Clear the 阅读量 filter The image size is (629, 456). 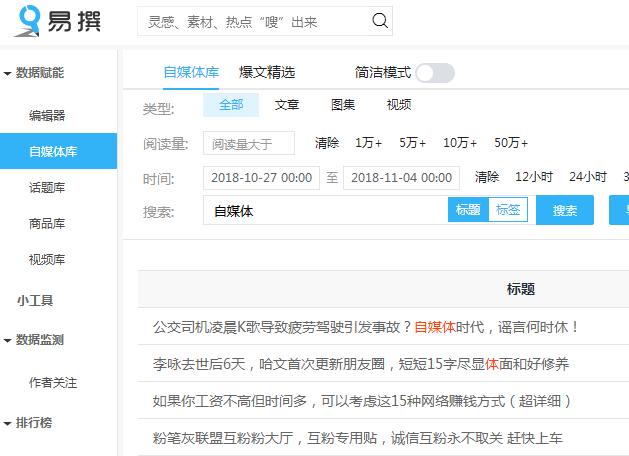327,143
